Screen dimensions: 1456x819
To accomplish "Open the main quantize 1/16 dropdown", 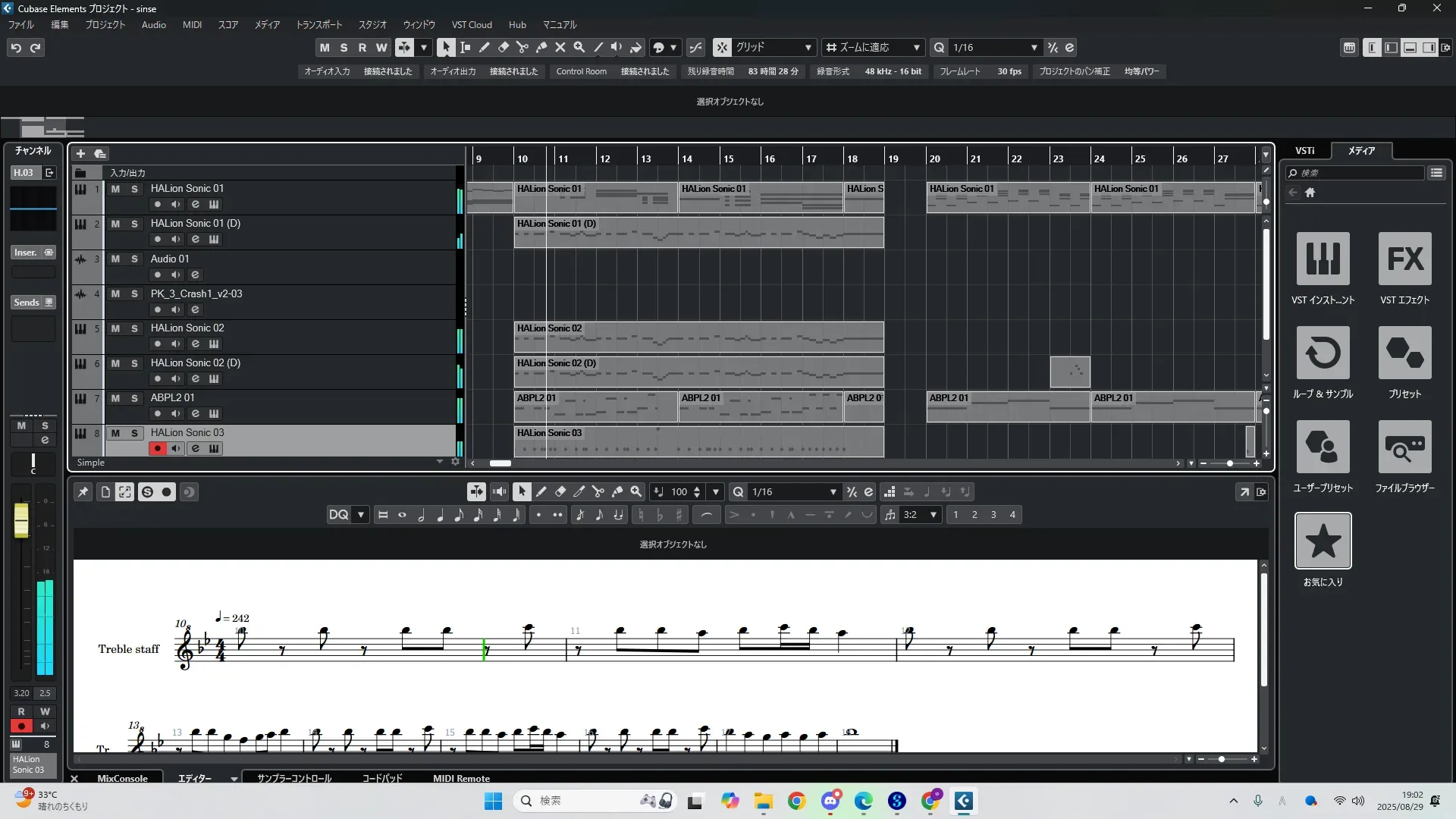I will tap(1034, 48).
